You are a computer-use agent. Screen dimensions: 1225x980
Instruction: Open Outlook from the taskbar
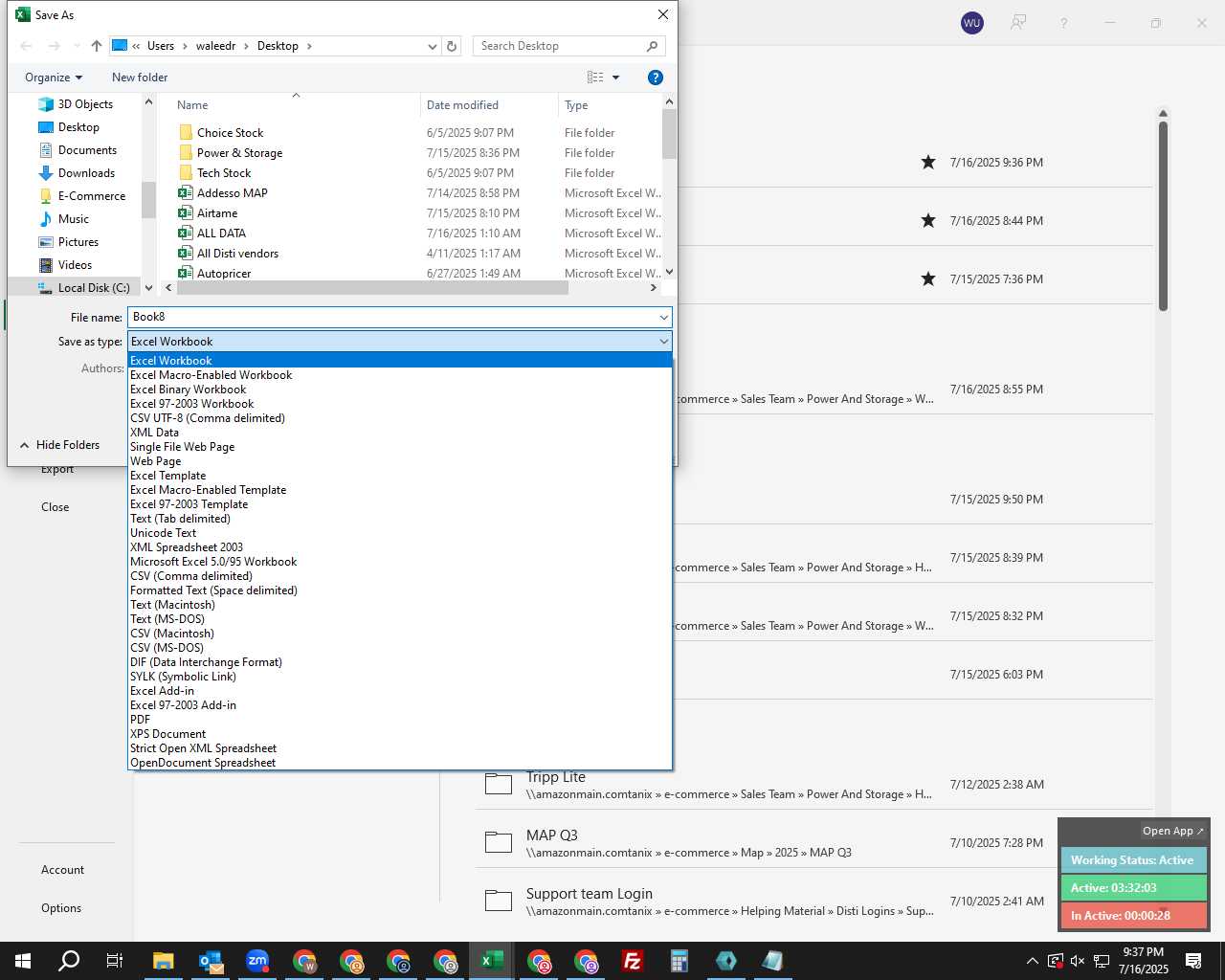click(x=211, y=961)
